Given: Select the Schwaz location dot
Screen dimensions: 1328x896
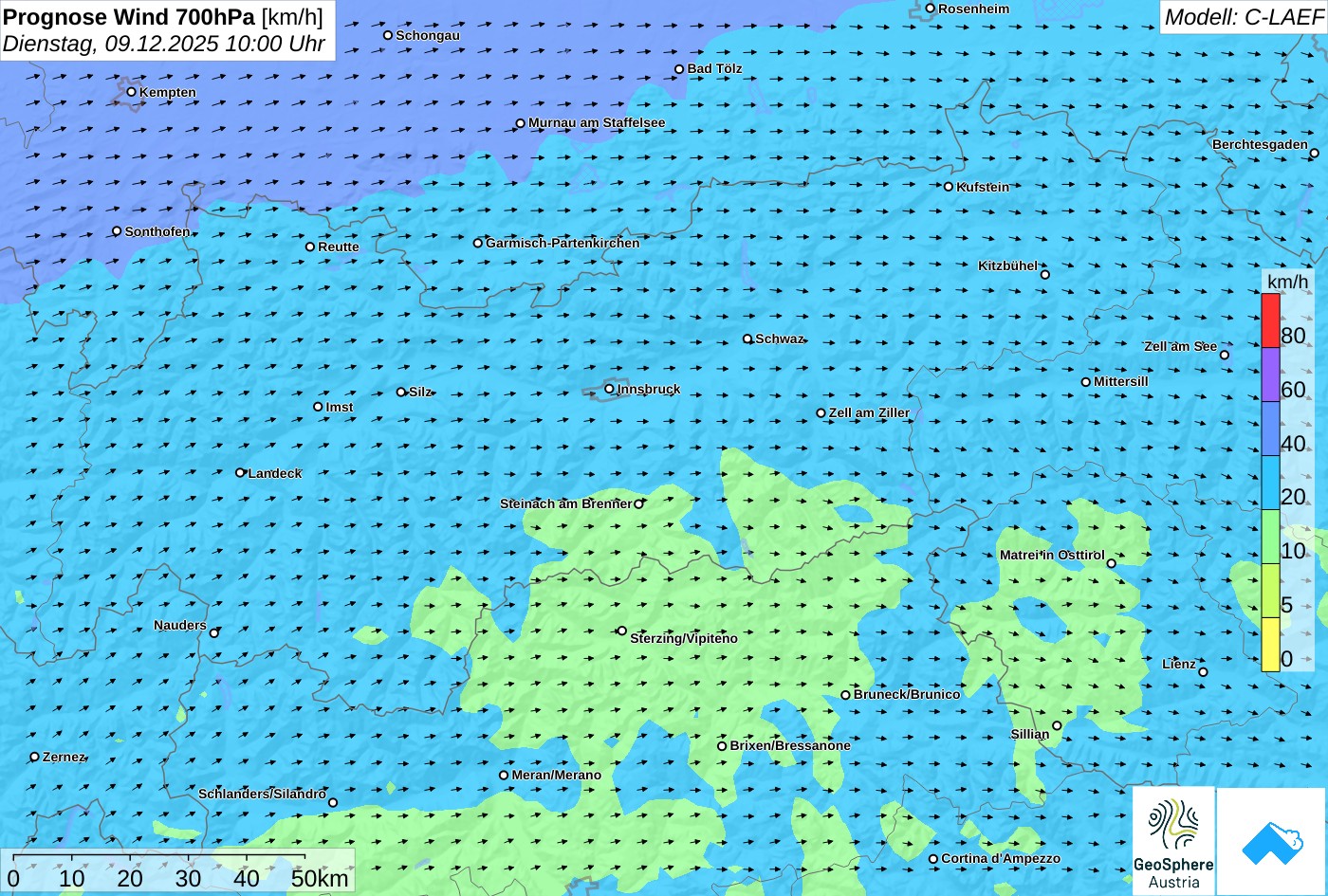Looking at the screenshot, I should pyautogui.click(x=747, y=338).
